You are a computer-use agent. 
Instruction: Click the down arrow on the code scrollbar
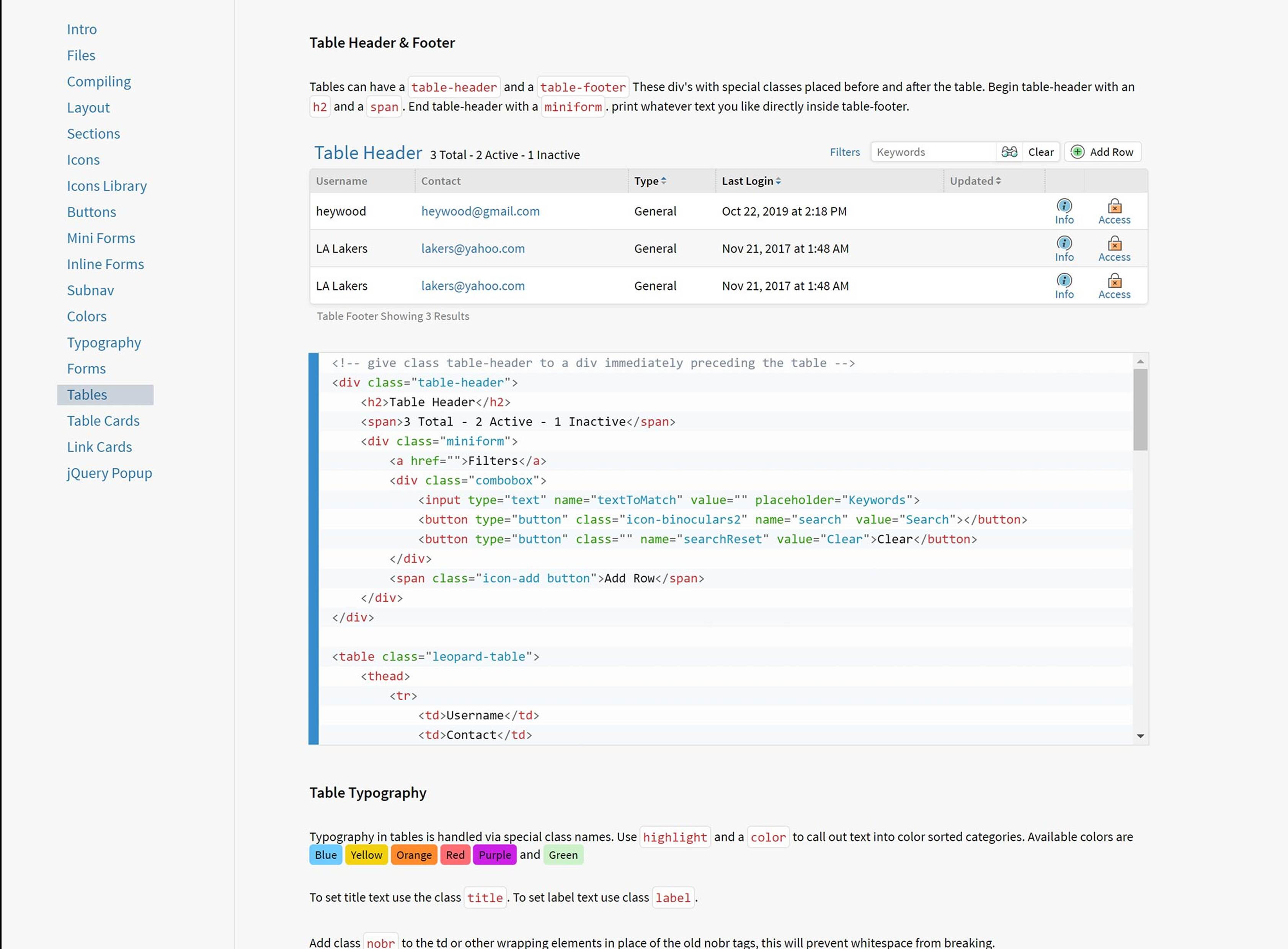(x=1141, y=736)
